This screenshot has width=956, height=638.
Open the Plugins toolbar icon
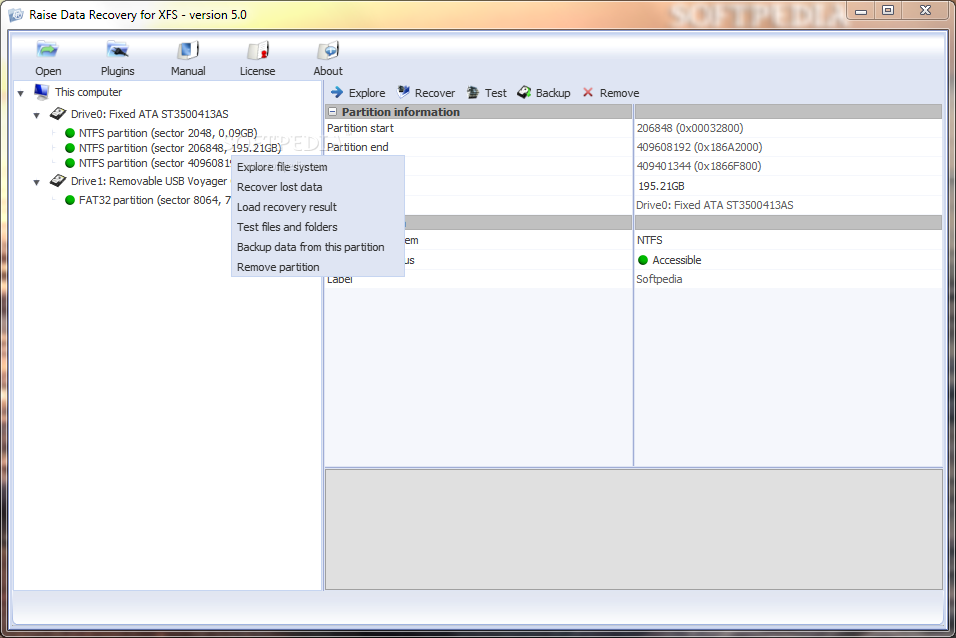117,49
